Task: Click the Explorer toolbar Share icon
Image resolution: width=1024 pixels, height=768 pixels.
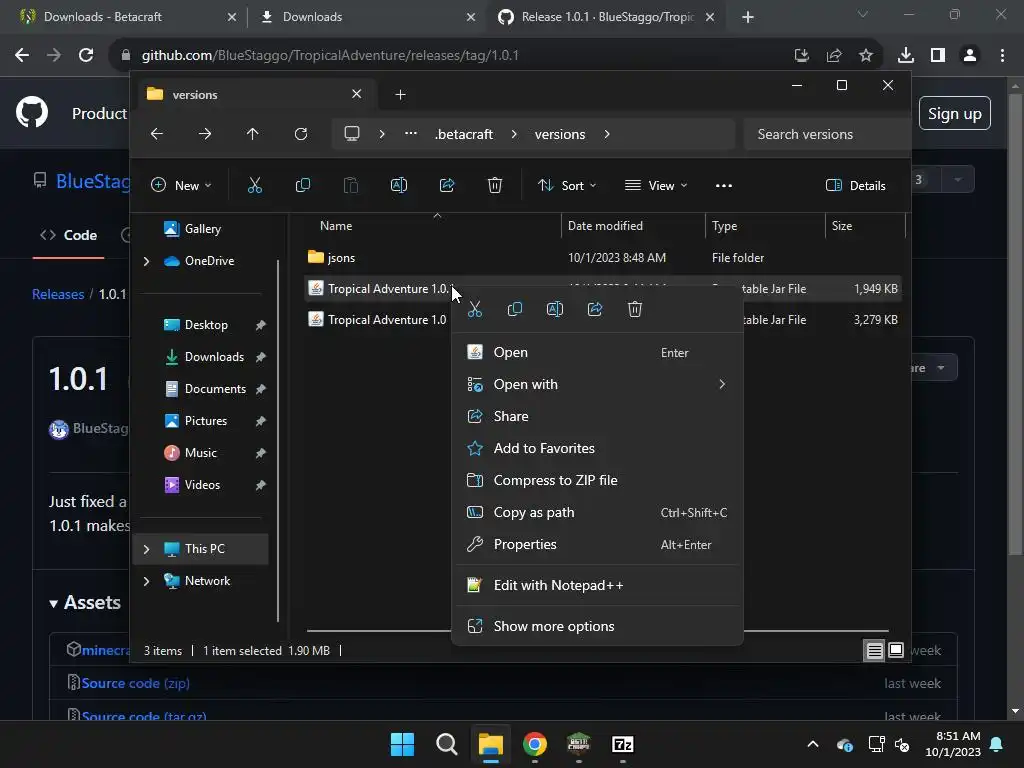Action: pyautogui.click(x=447, y=185)
